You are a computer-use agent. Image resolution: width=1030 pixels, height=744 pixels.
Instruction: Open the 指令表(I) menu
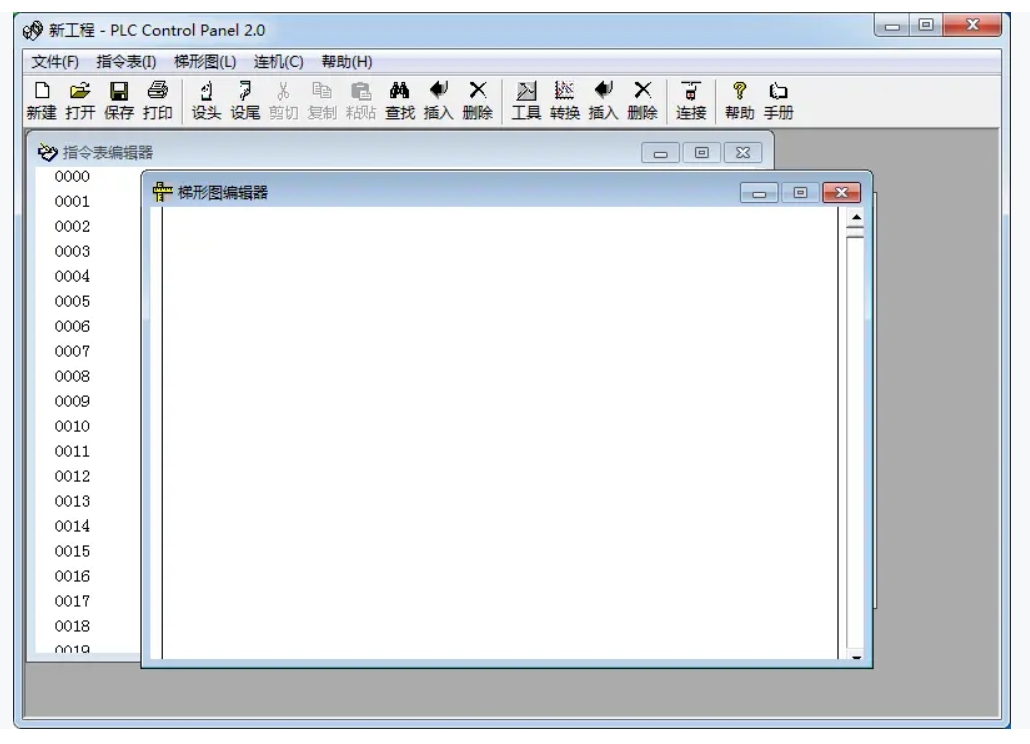point(126,62)
